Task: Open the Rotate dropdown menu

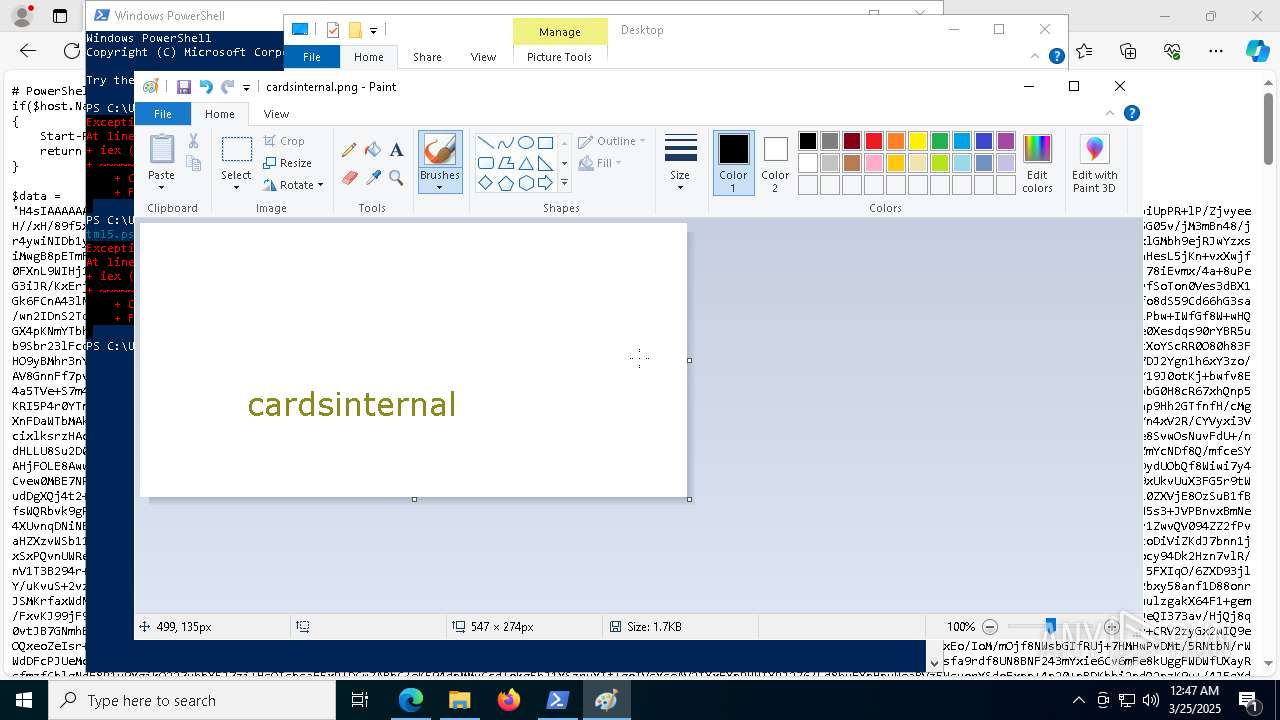Action: (293, 185)
